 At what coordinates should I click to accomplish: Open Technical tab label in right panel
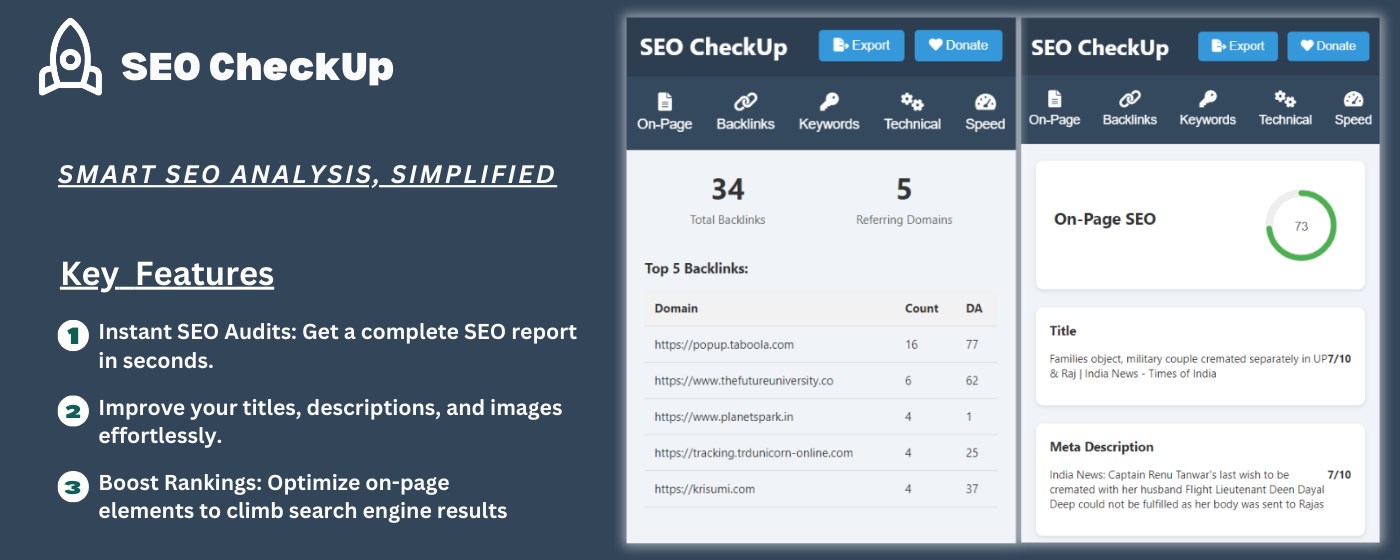(x=1285, y=120)
